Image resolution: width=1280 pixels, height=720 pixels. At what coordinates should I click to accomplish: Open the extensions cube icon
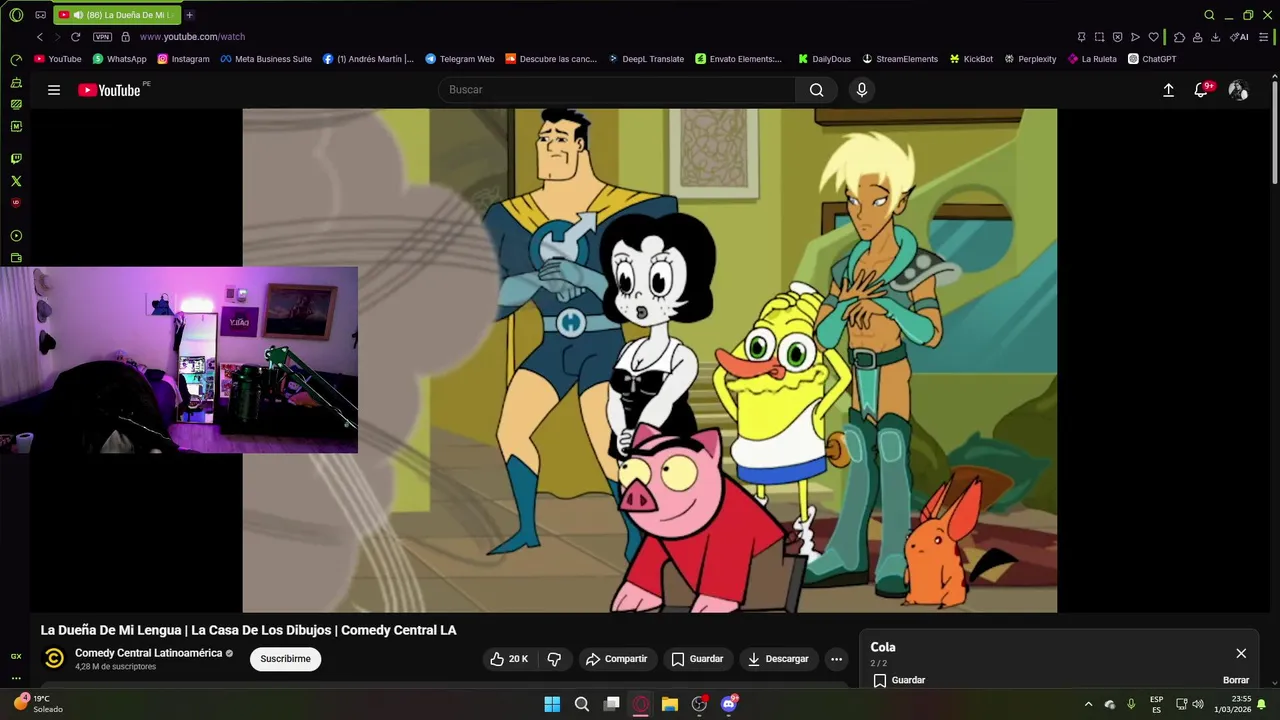(1179, 37)
